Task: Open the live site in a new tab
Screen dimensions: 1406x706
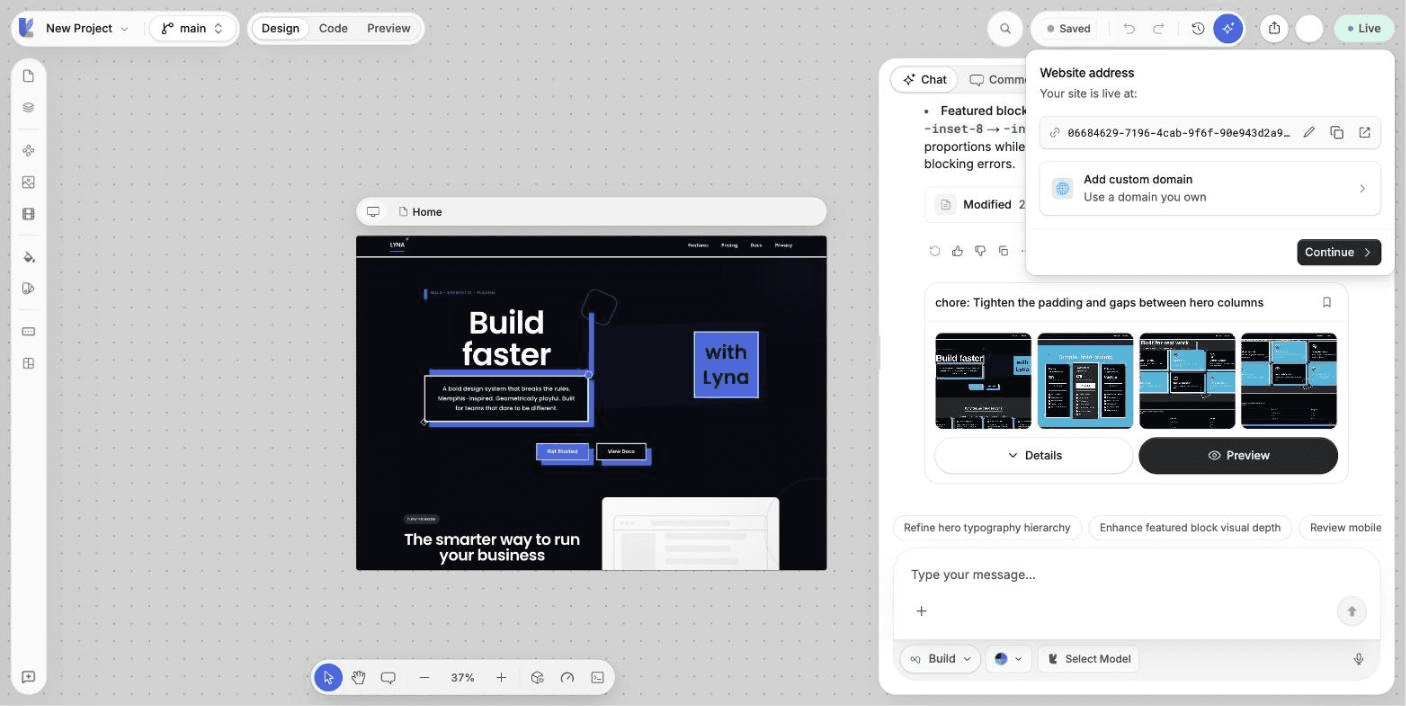Action: (1365, 132)
